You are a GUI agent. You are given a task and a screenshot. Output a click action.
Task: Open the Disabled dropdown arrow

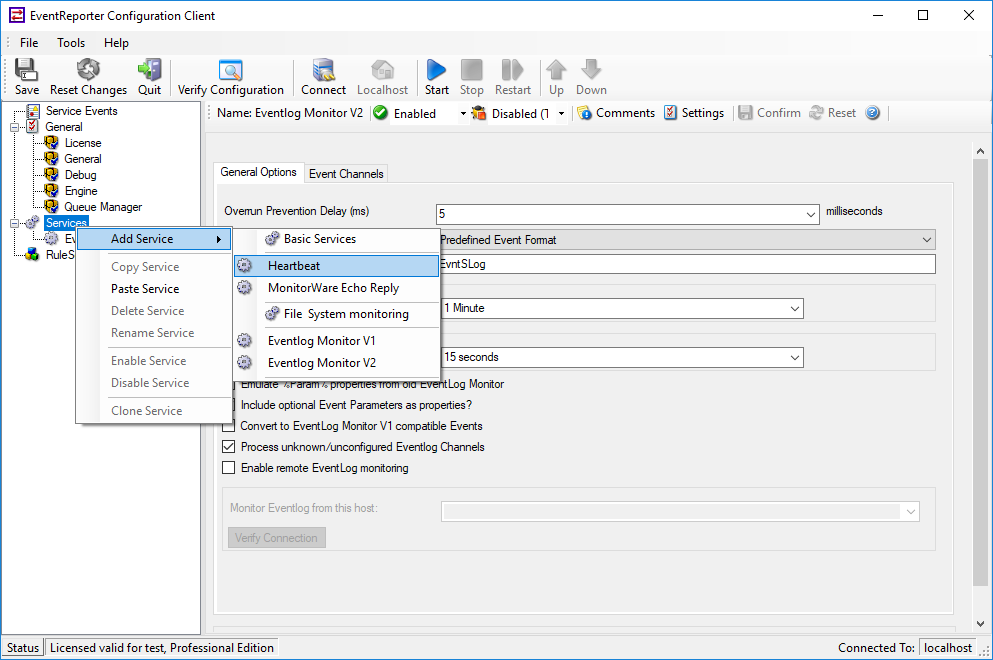coord(561,113)
